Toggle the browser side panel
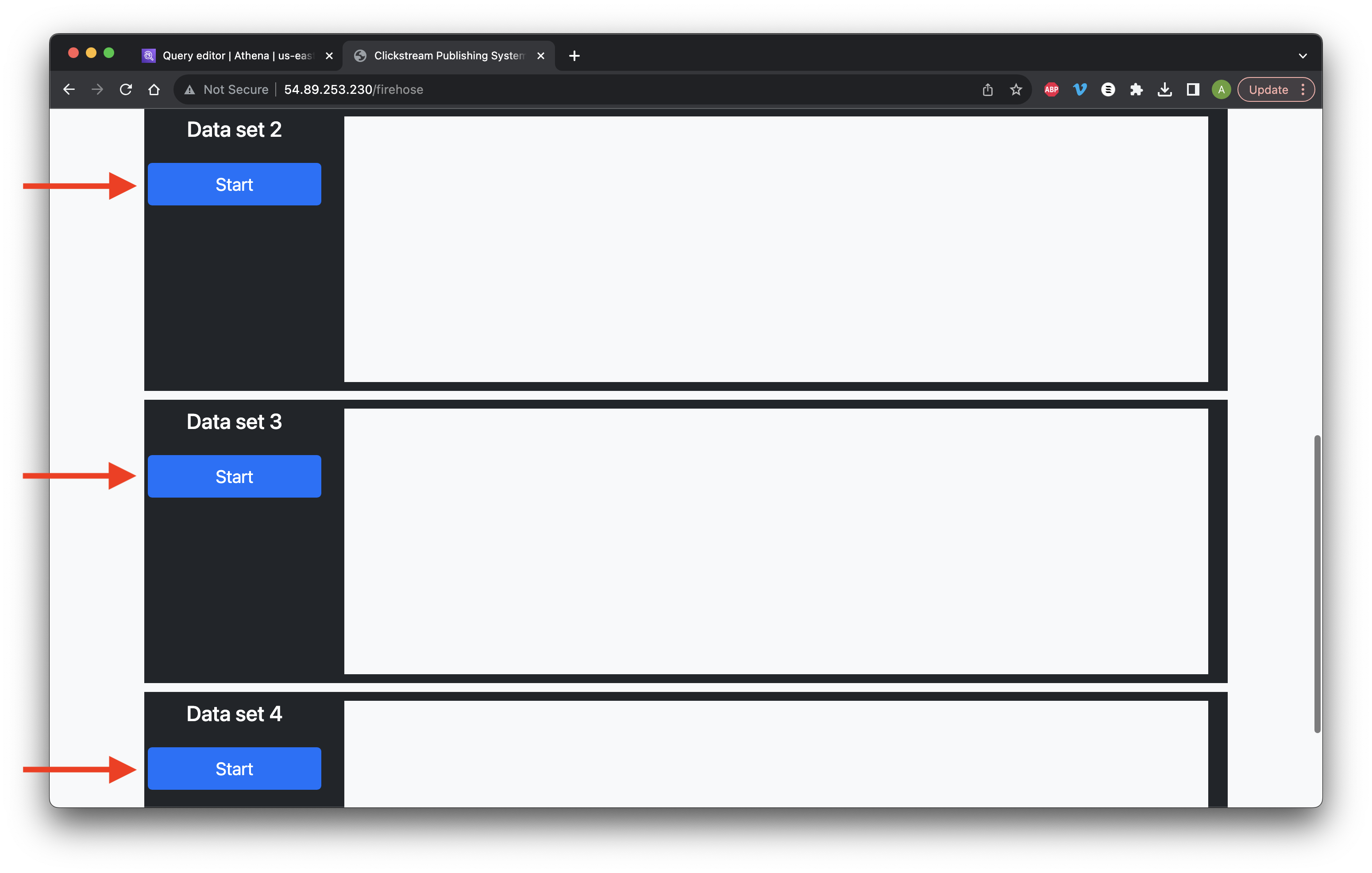 tap(1192, 89)
